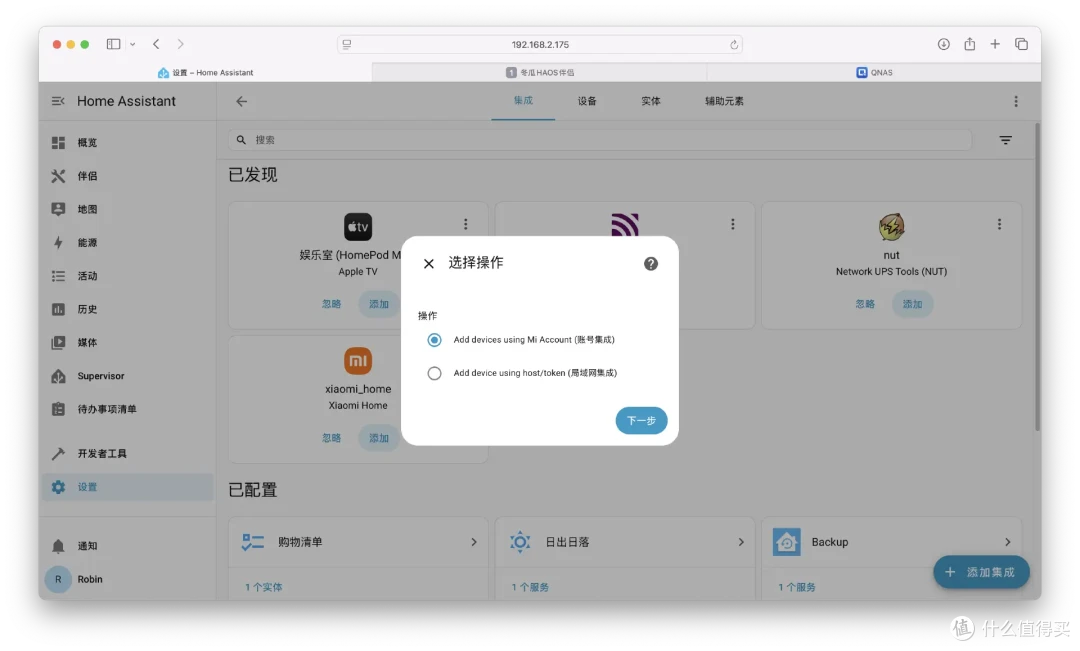Click the 1 个服务 link under 日出日落

(x=530, y=588)
